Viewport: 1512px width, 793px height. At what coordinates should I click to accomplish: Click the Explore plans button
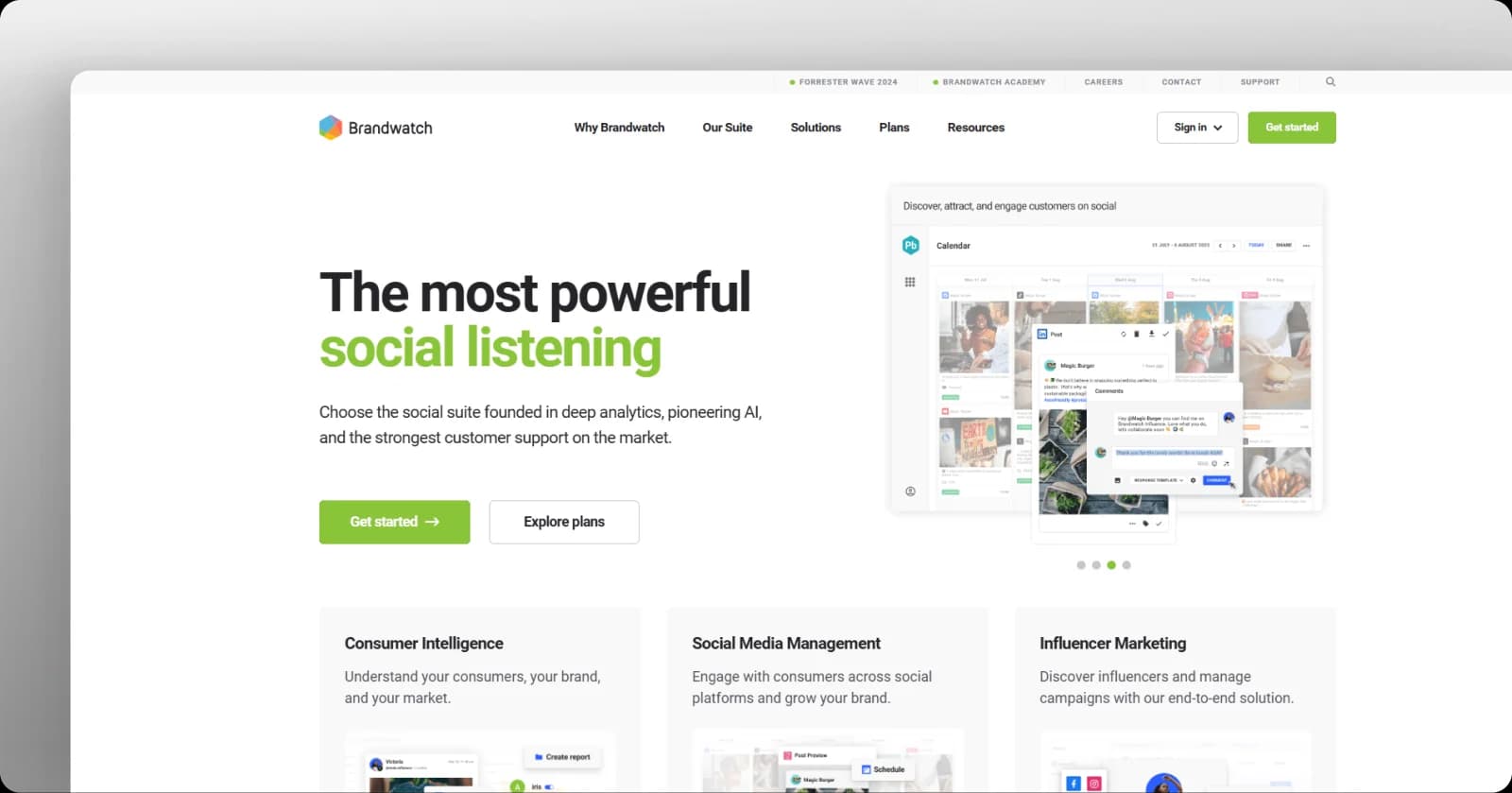[x=564, y=522]
